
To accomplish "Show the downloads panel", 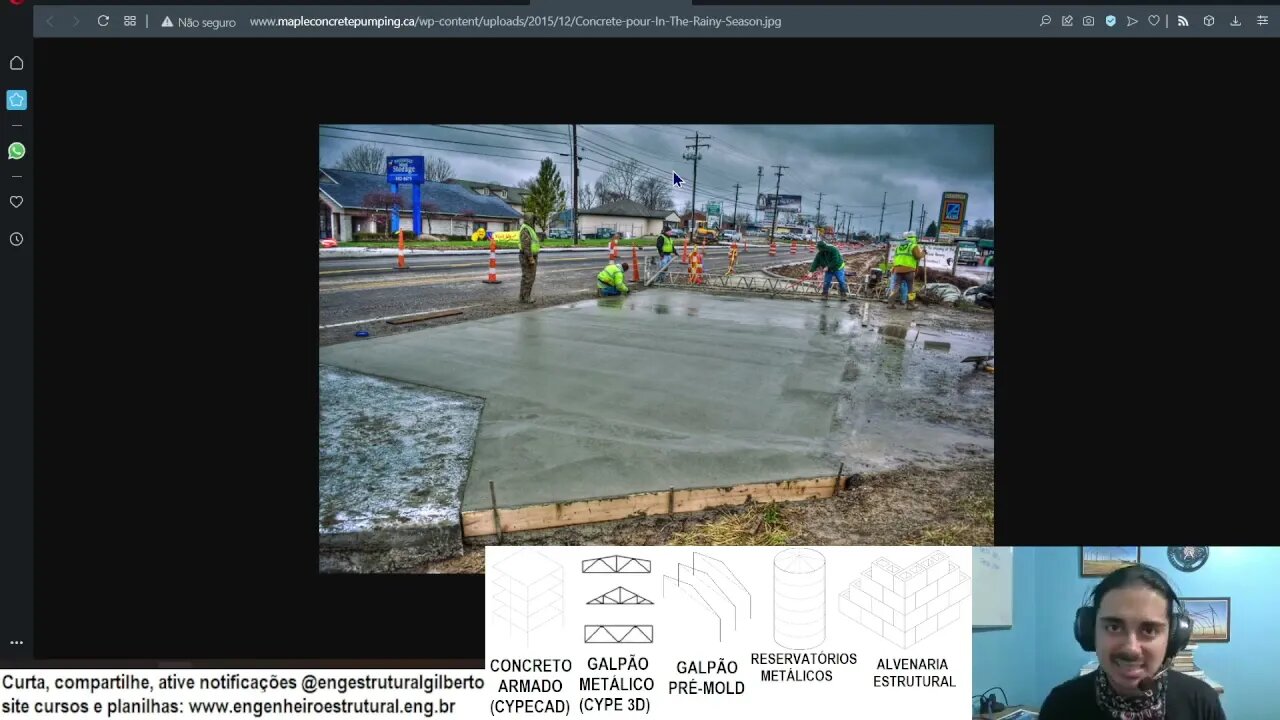I will tap(1235, 21).
